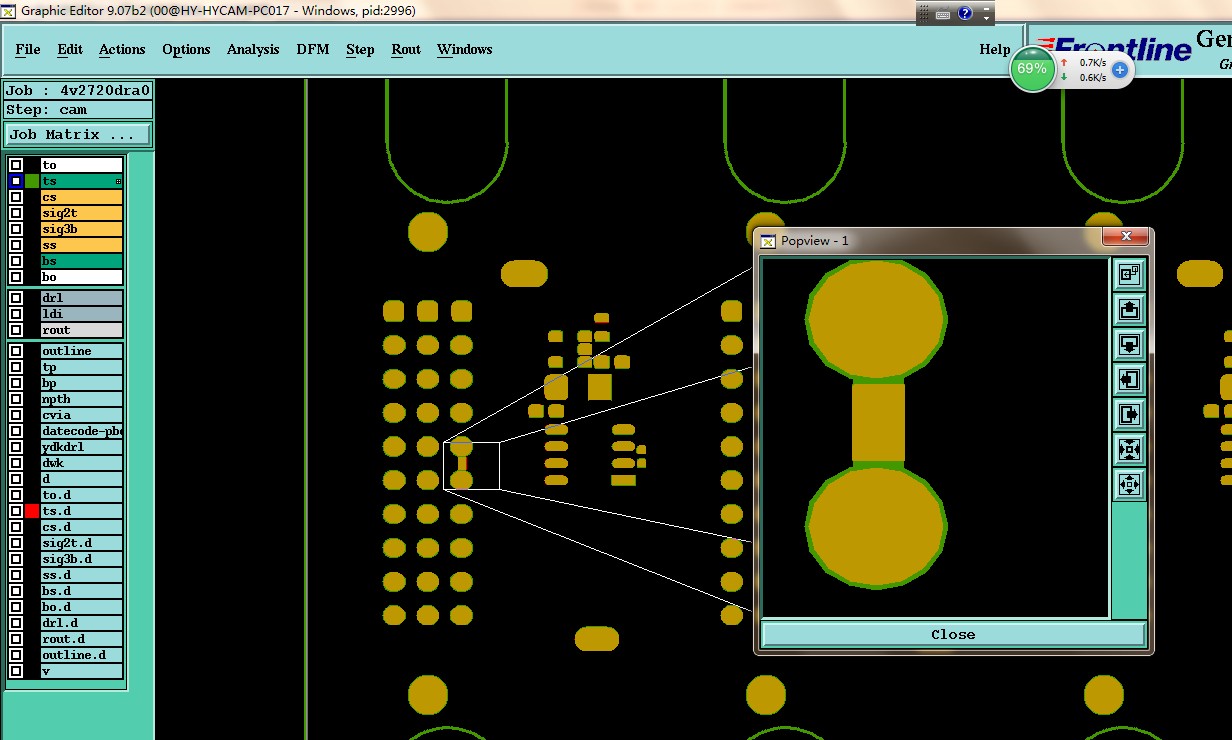The height and width of the screenshot is (740, 1232).
Task: Toggle display checkbox for layer ts
Action: coord(16,181)
